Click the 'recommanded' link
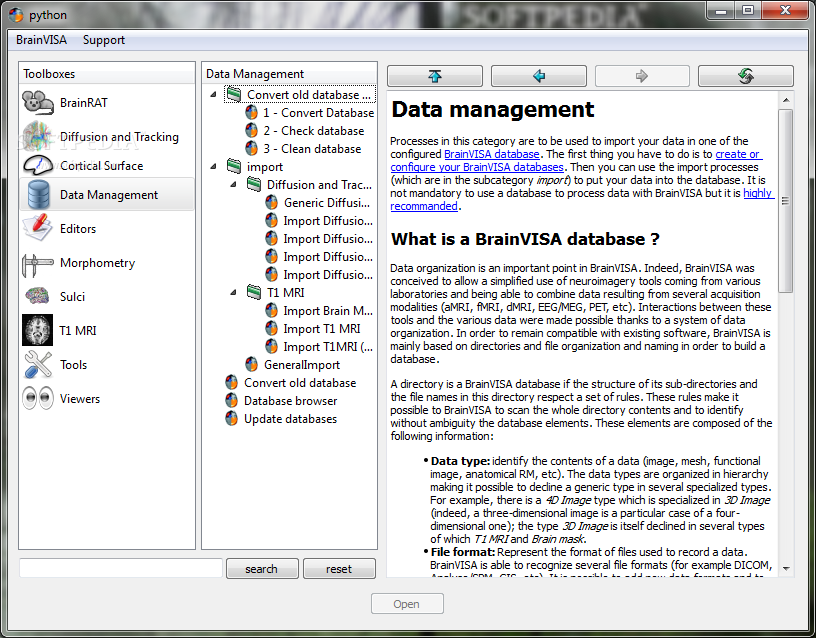Image resolution: width=816 pixels, height=638 pixels. (424, 206)
